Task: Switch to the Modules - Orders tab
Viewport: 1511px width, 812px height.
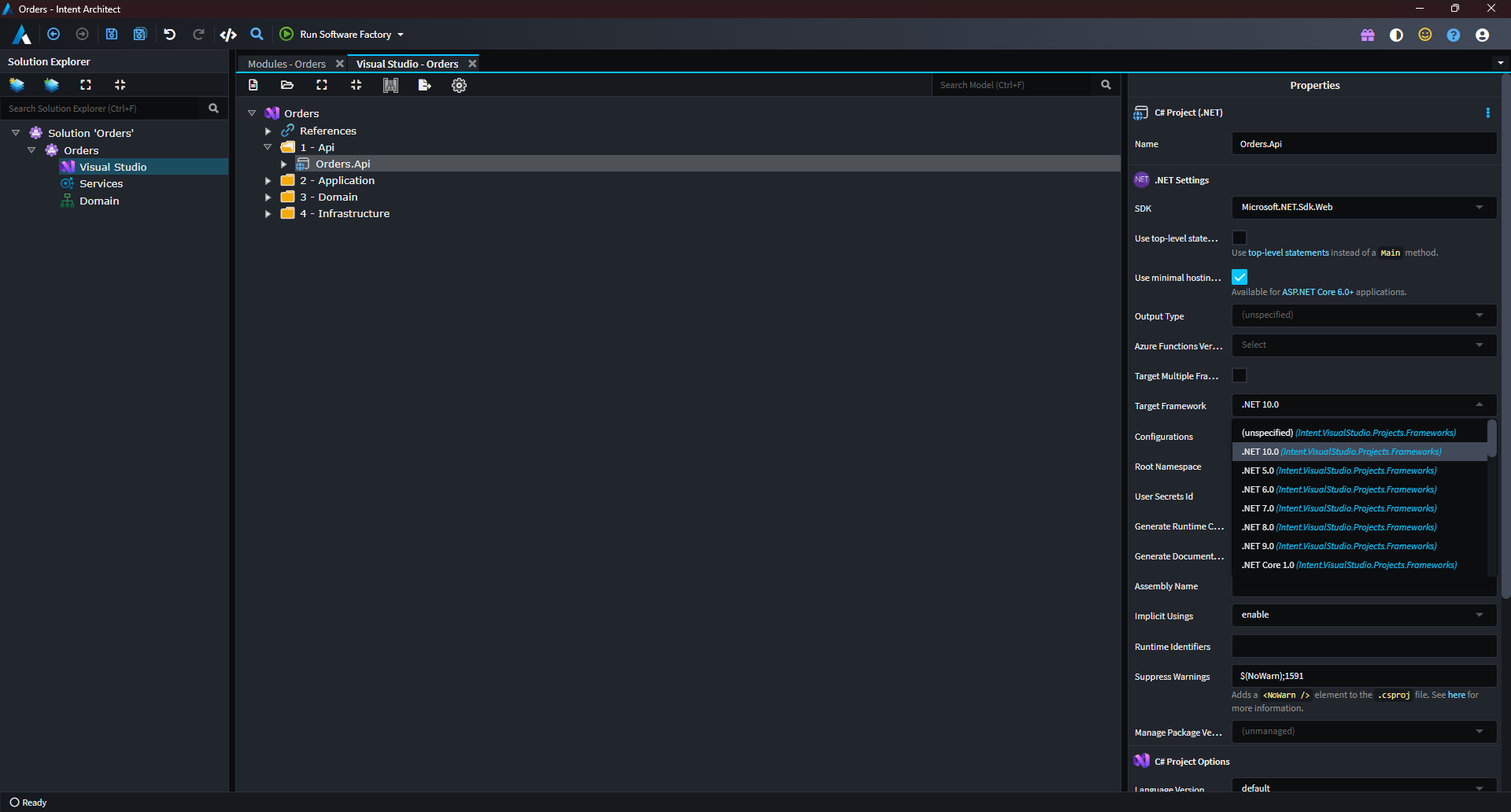Action: pyautogui.click(x=286, y=64)
